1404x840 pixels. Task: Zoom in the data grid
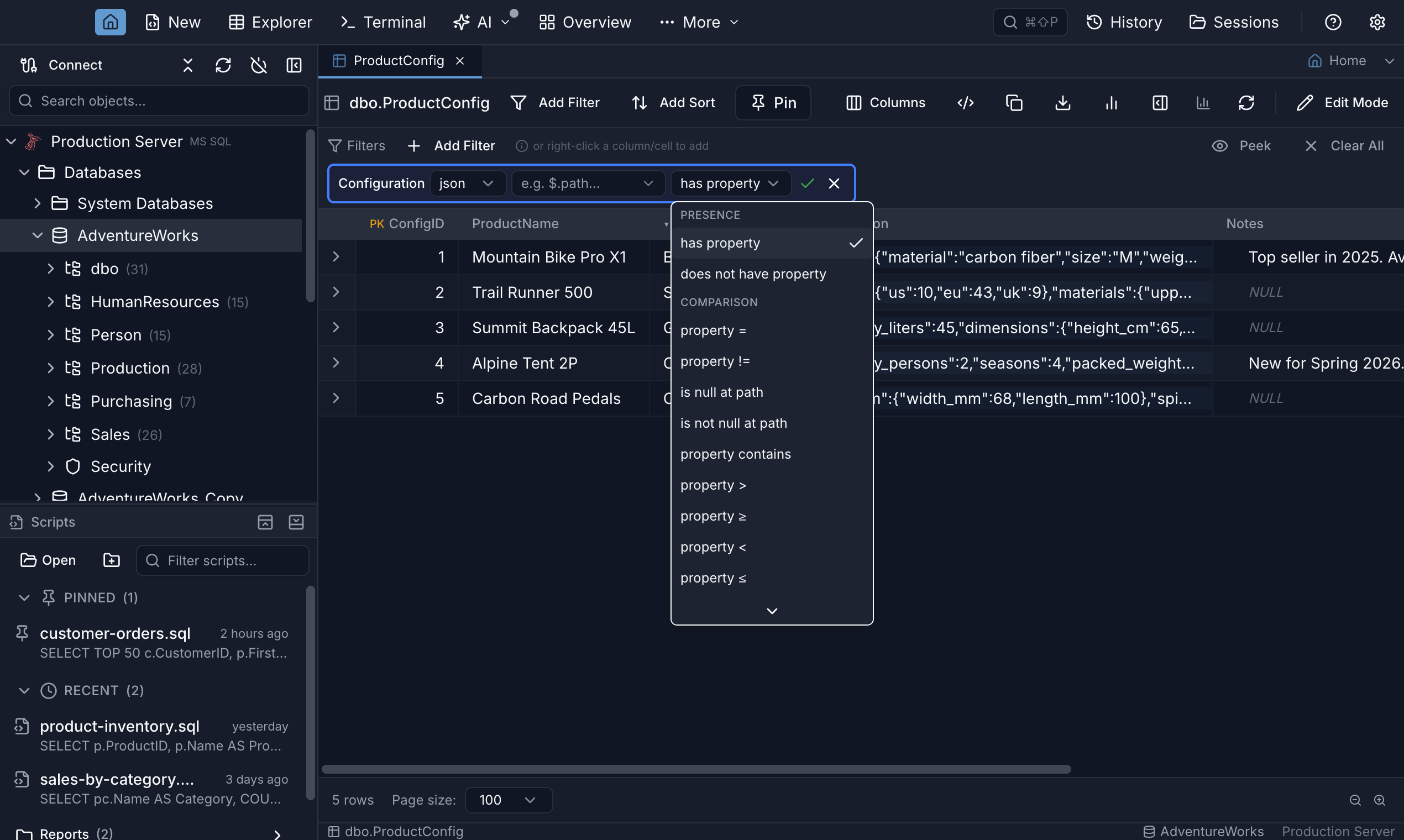pyautogui.click(x=1380, y=800)
